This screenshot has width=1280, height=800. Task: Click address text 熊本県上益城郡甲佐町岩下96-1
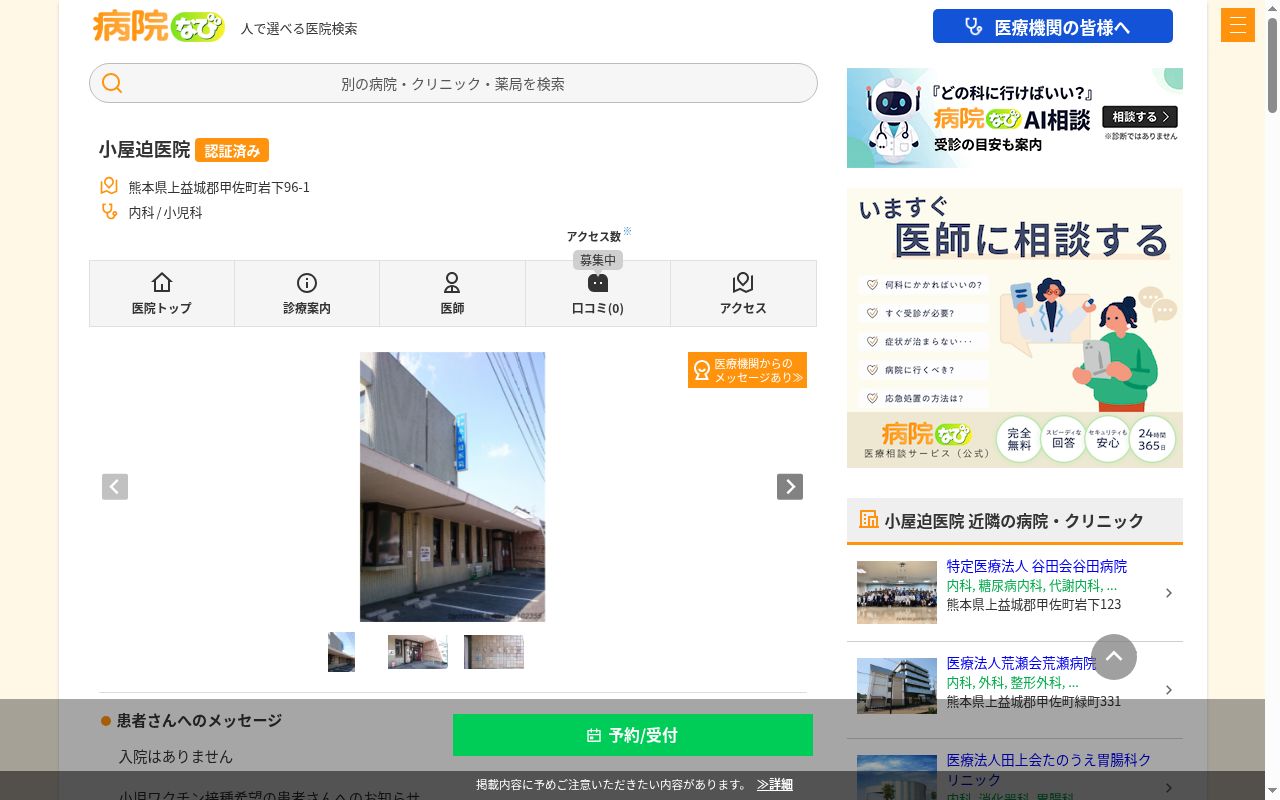219,187
